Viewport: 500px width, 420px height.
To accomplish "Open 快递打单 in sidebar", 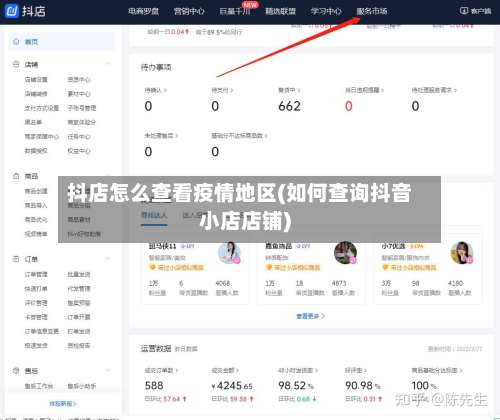I will pos(36,289).
